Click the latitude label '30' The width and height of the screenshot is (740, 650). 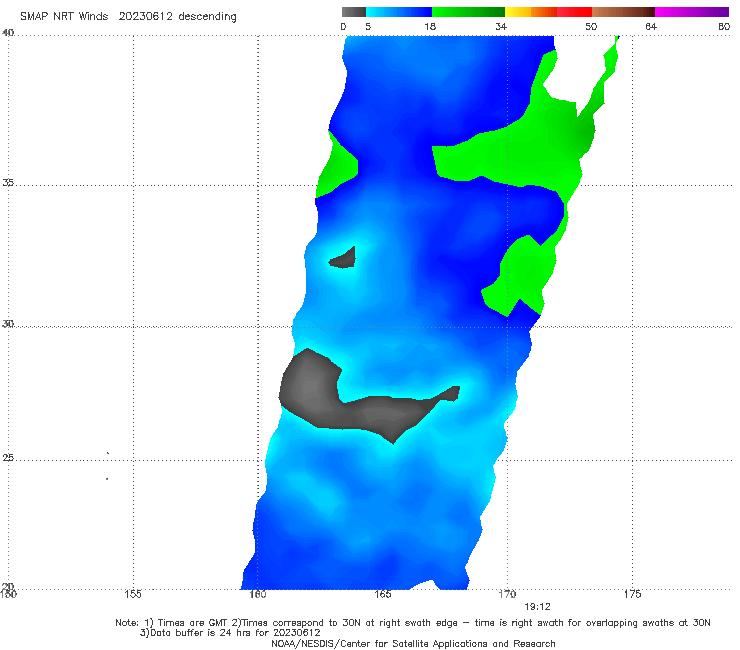[8, 324]
